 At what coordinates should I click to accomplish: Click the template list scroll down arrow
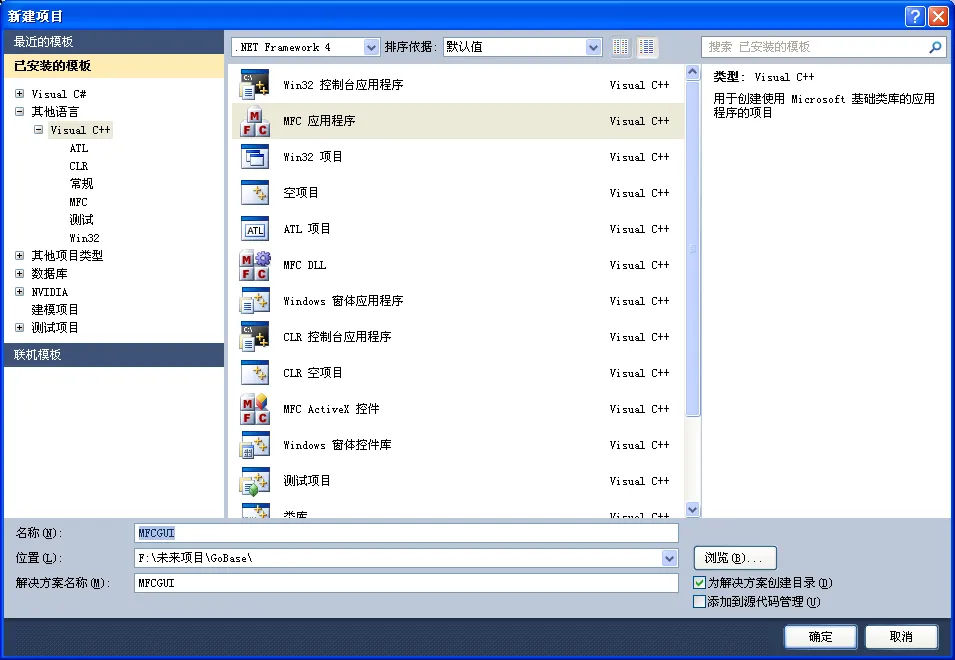(692, 510)
